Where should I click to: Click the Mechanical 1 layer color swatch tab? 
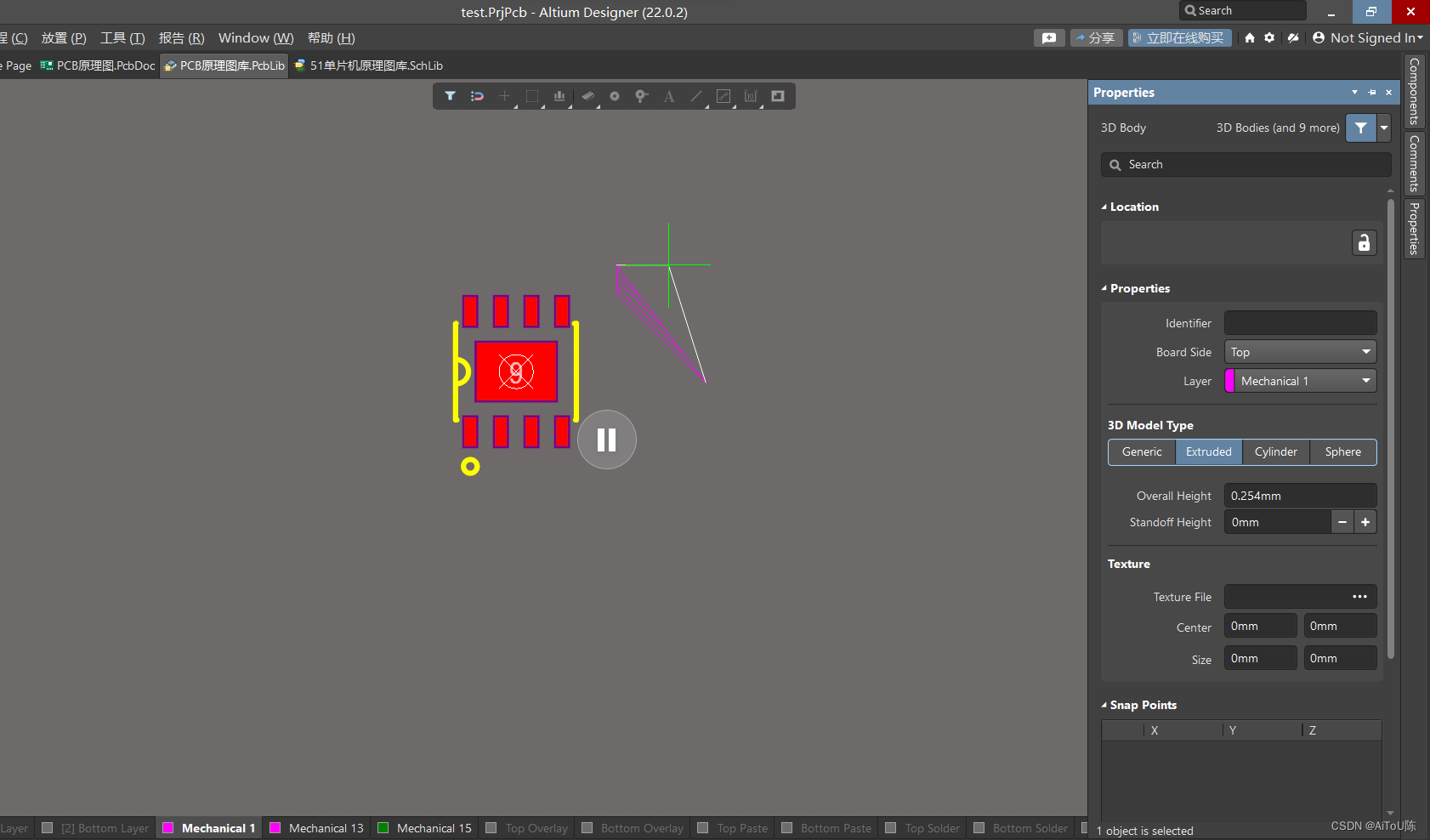(168, 828)
